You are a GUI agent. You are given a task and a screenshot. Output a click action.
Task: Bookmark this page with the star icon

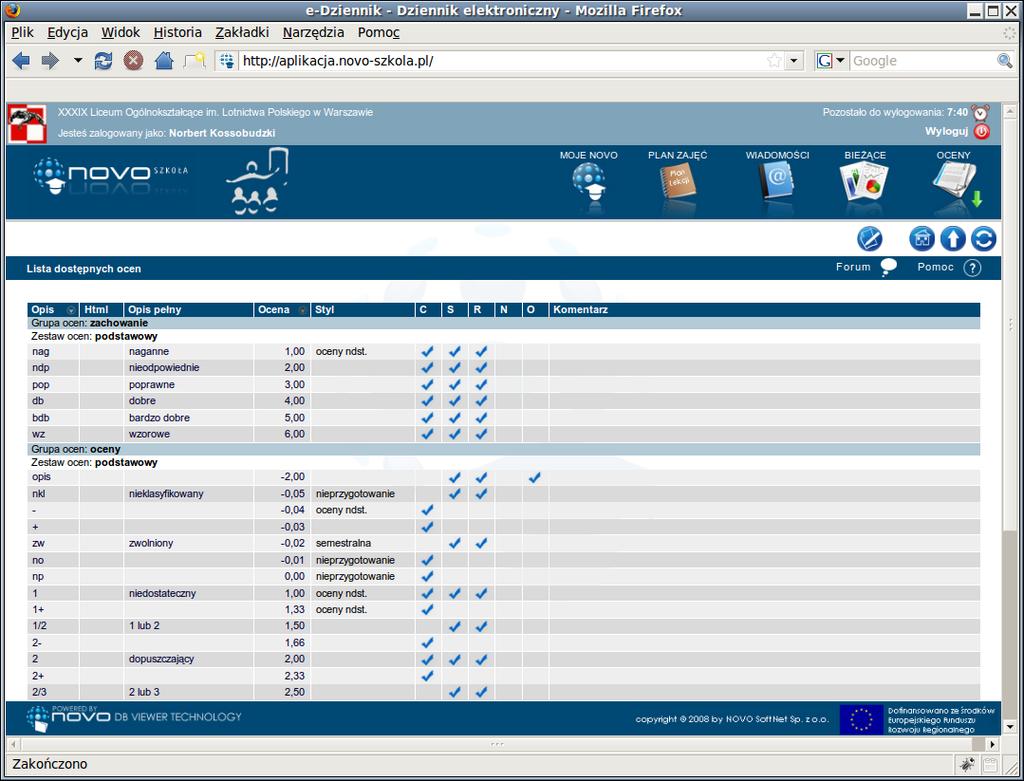click(x=774, y=61)
